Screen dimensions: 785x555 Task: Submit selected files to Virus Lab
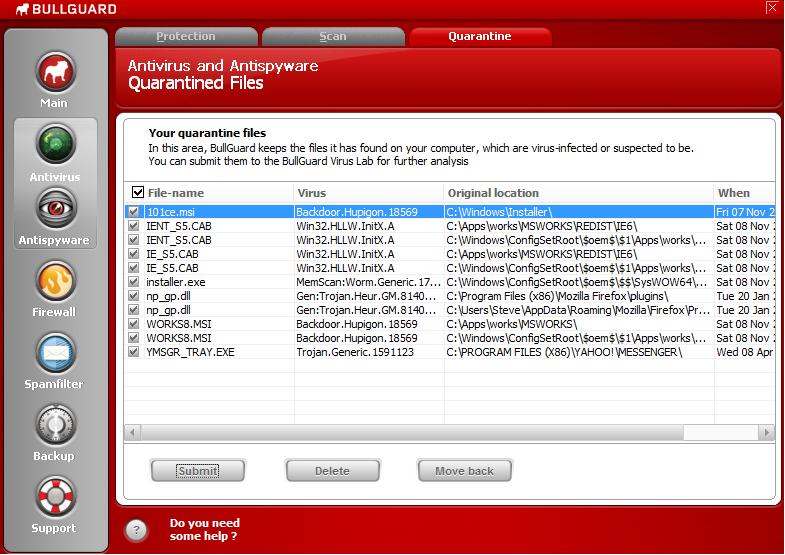(198, 471)
